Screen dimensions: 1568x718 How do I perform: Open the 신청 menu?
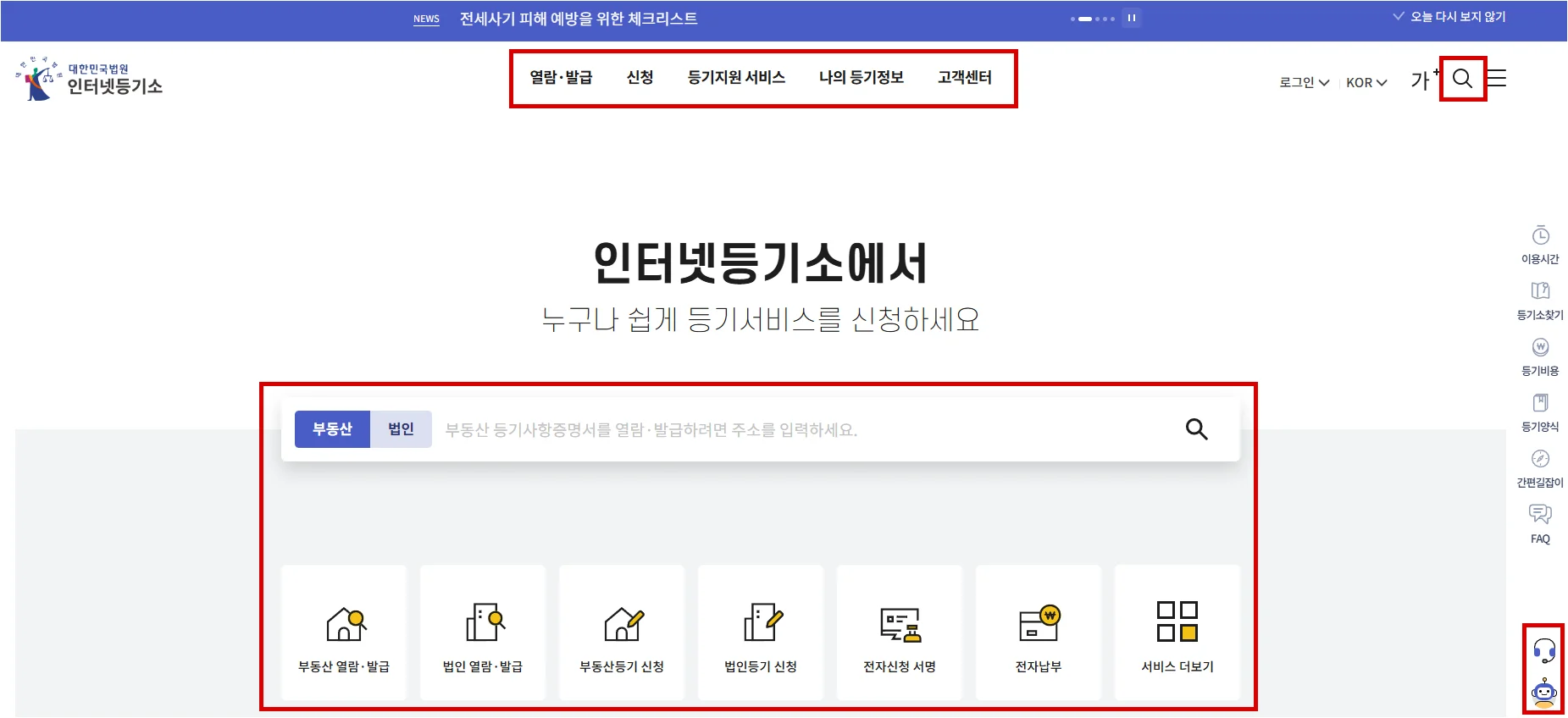[x=640, y=77]
